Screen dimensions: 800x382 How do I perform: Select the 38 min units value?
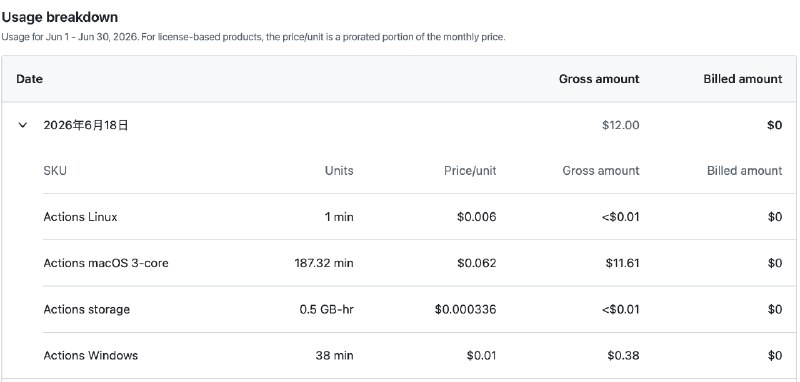[334, 355]
